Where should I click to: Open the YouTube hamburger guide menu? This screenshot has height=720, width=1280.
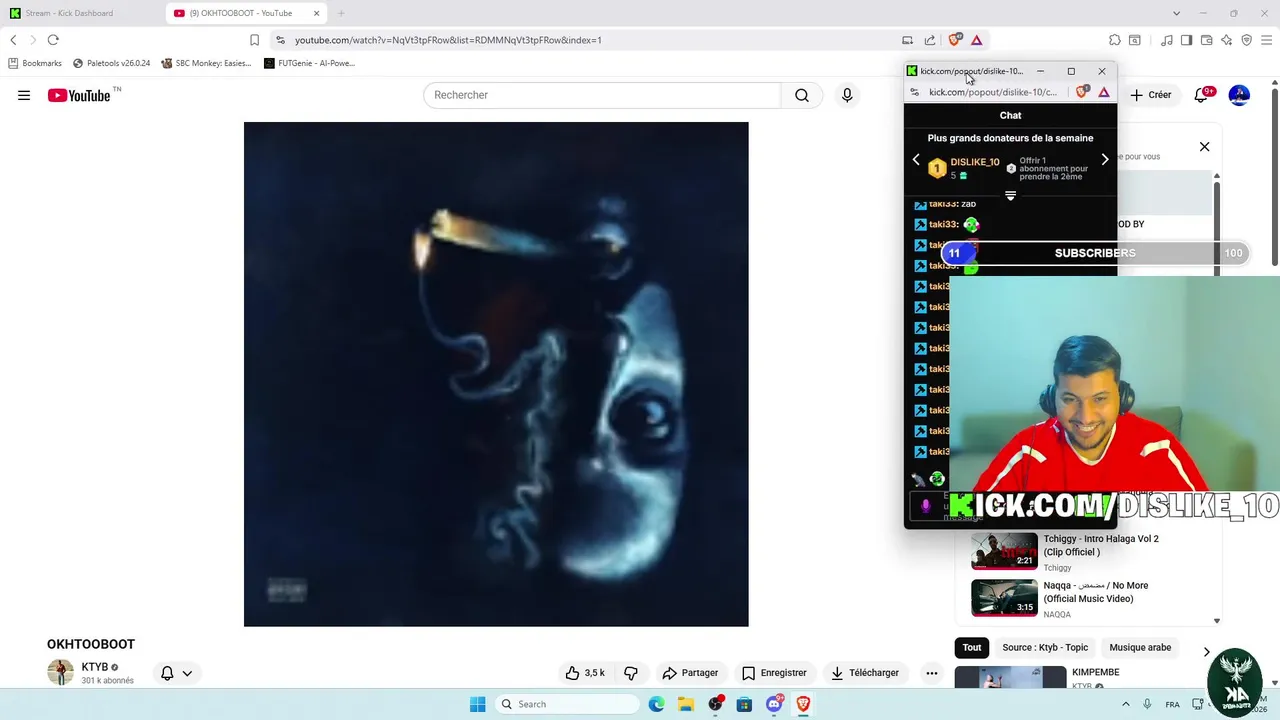[24, 95]
